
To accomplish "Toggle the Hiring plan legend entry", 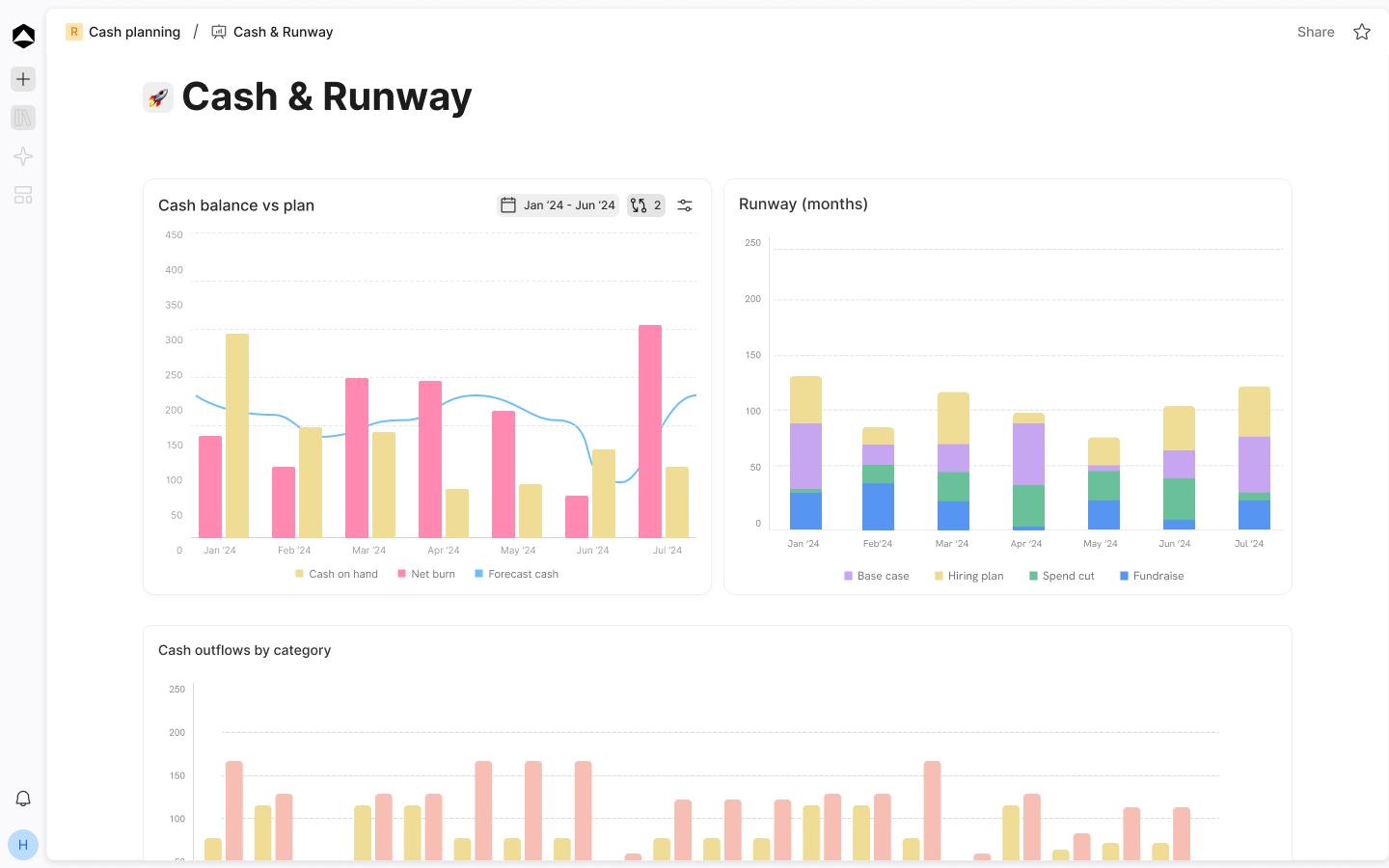I will (x=969, y=576).
